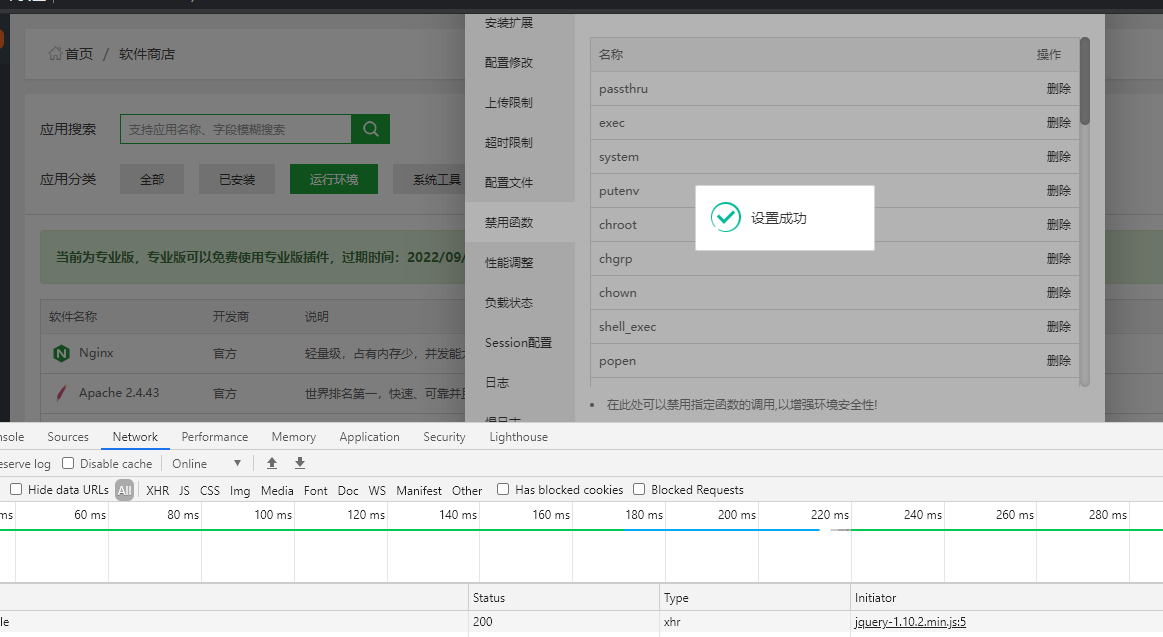Click the Status column header

pyautogui.click(x=564, y=598)
